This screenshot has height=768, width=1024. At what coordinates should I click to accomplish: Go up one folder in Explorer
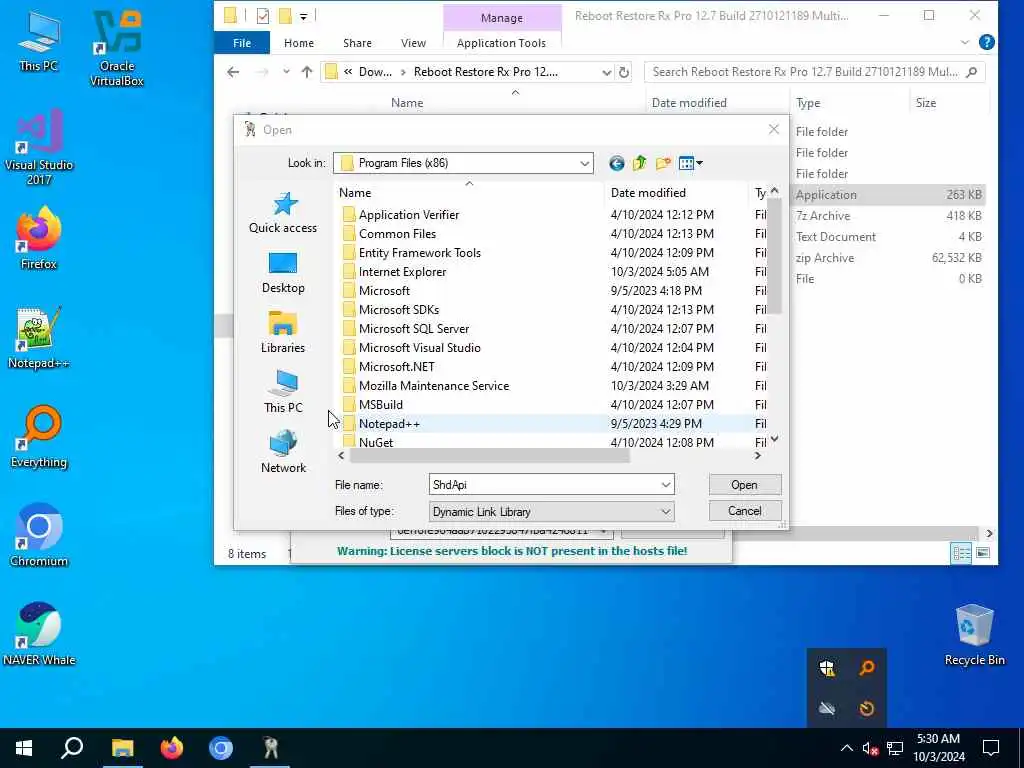click(306, 72)
